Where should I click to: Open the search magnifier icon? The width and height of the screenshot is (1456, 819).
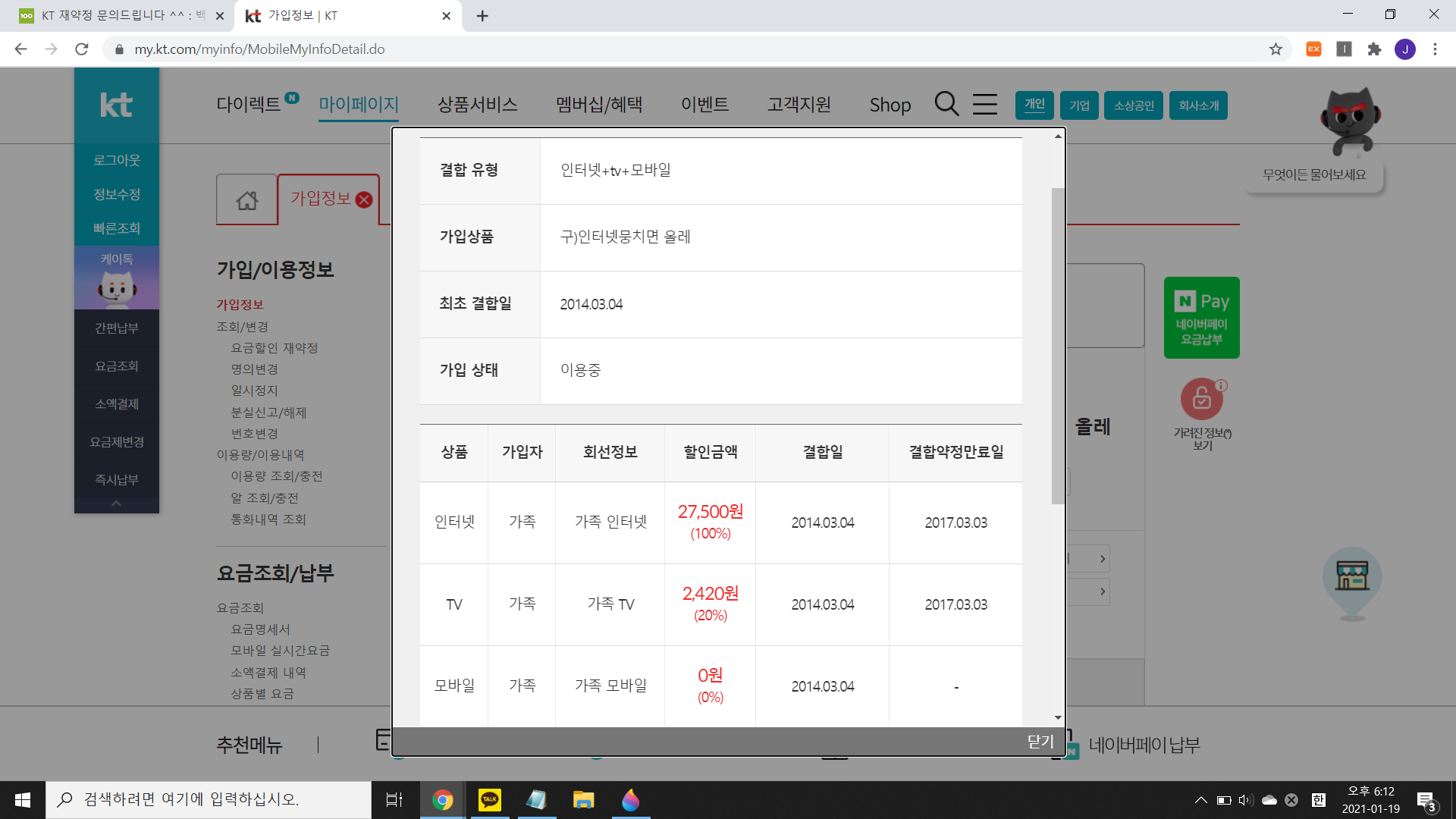[x=946, y=104]
